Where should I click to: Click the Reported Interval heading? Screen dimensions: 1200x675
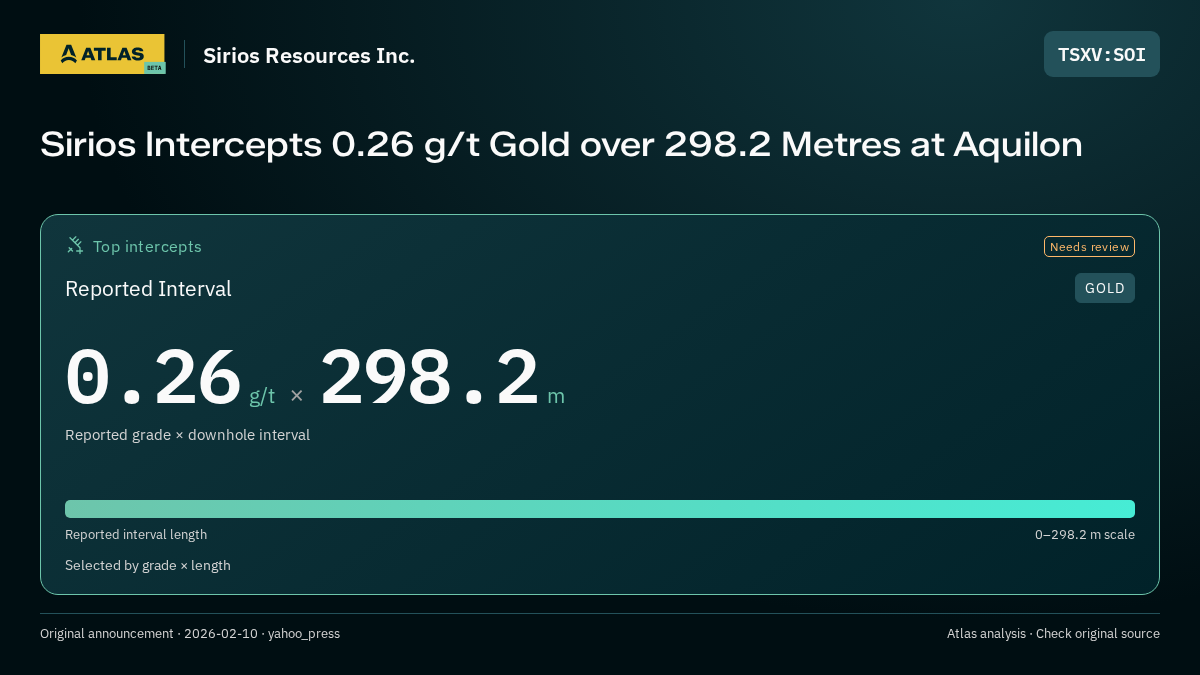[x=148, y=289]
